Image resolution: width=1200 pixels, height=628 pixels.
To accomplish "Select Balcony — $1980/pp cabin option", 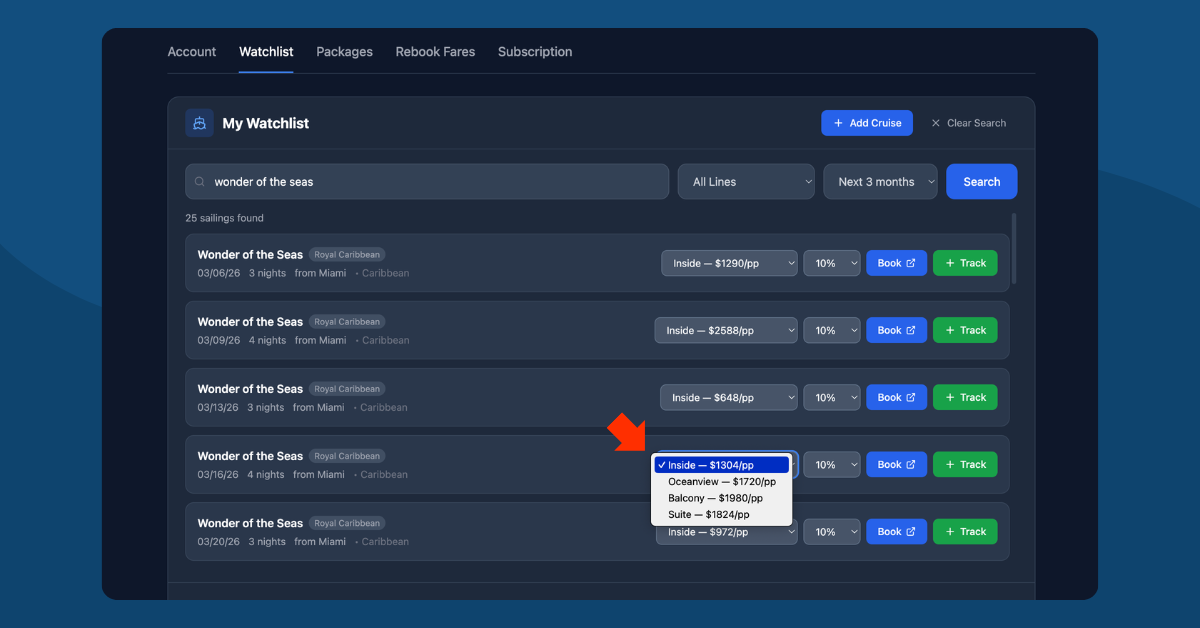I will point(715,498).
